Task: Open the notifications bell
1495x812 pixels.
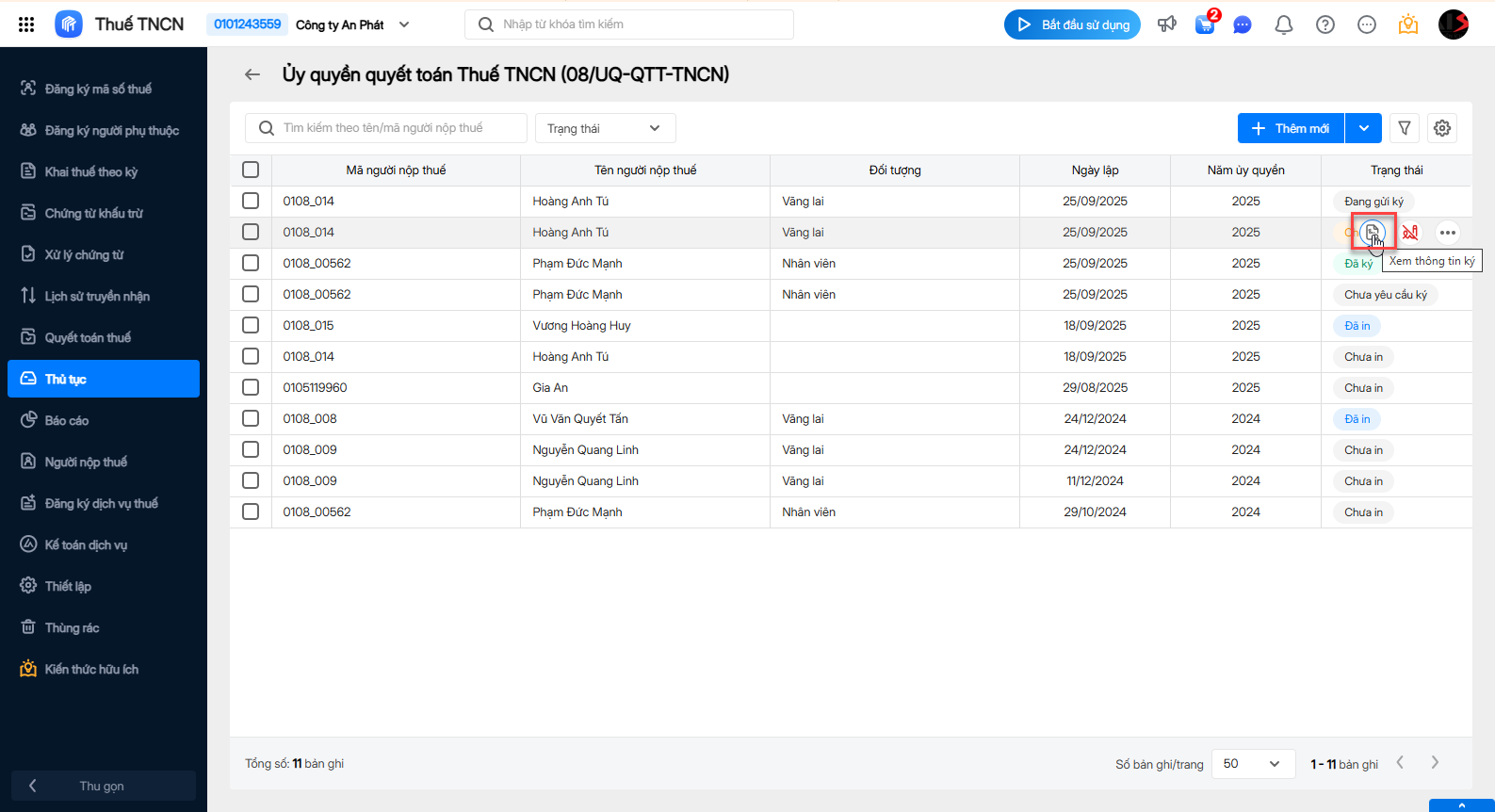Action: pos(1284,24)
